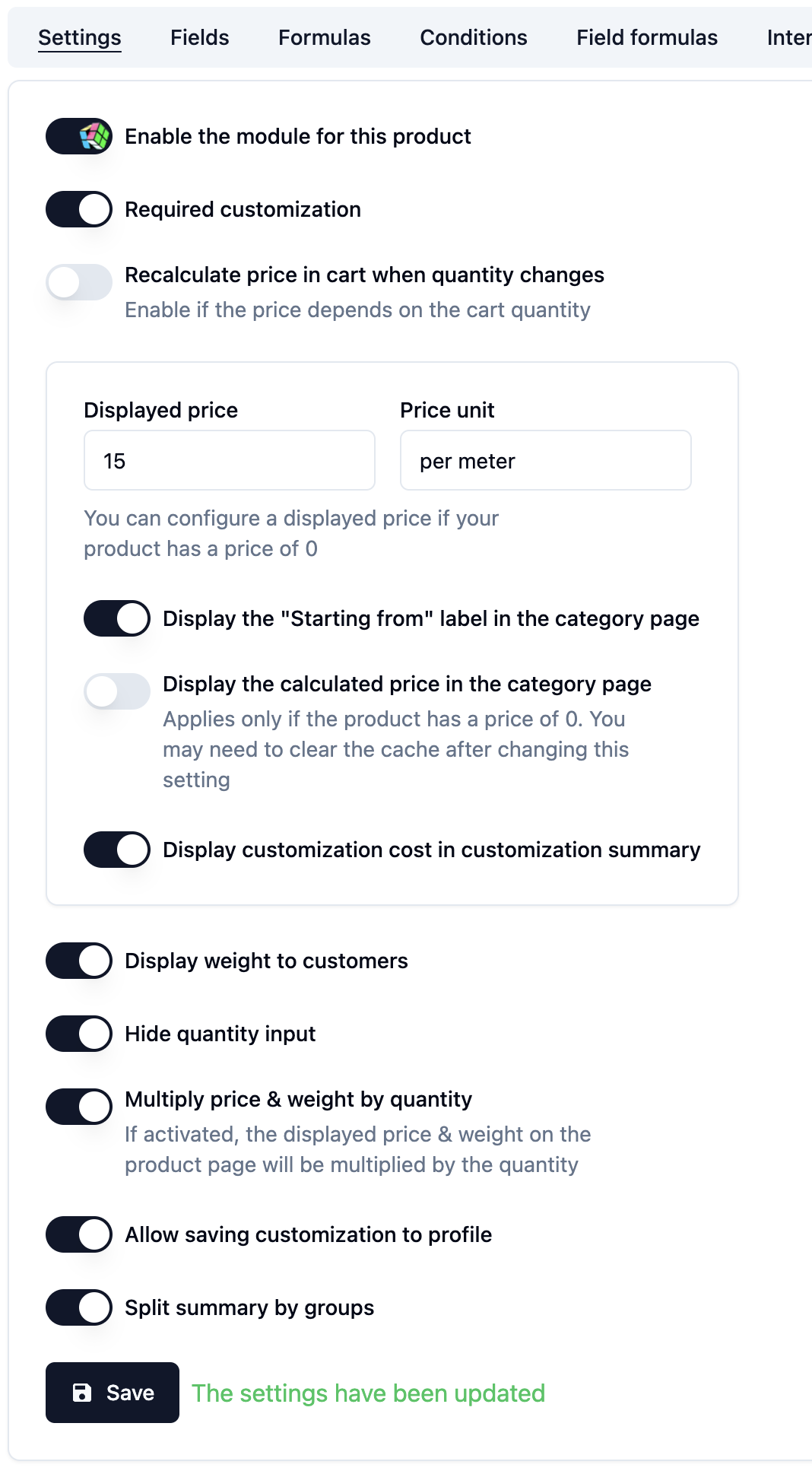Open the Field formulas tab
This screenshot has width=812, height=1474.
(646, 37)
